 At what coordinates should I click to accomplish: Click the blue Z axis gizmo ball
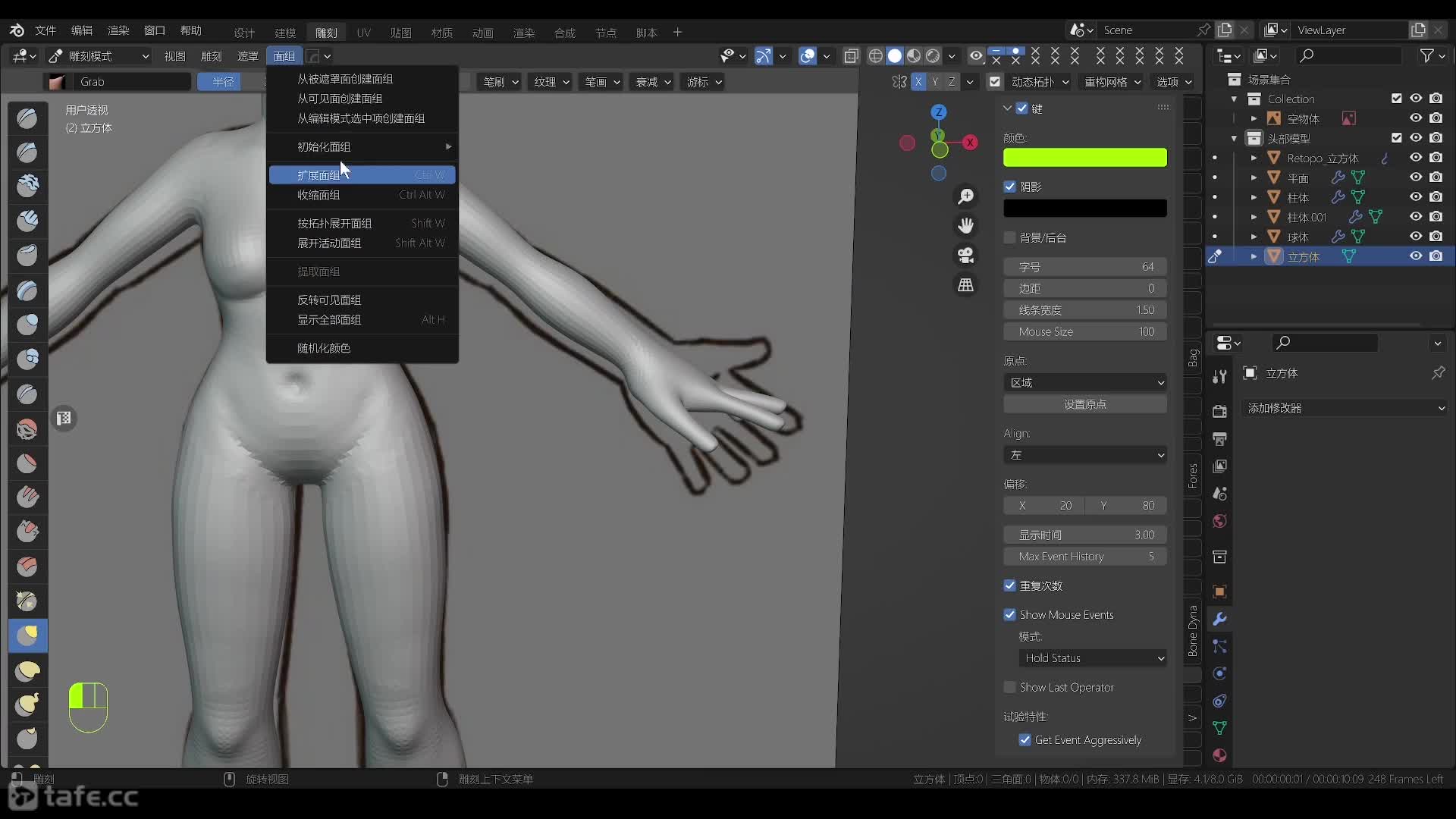pos(939,112)
